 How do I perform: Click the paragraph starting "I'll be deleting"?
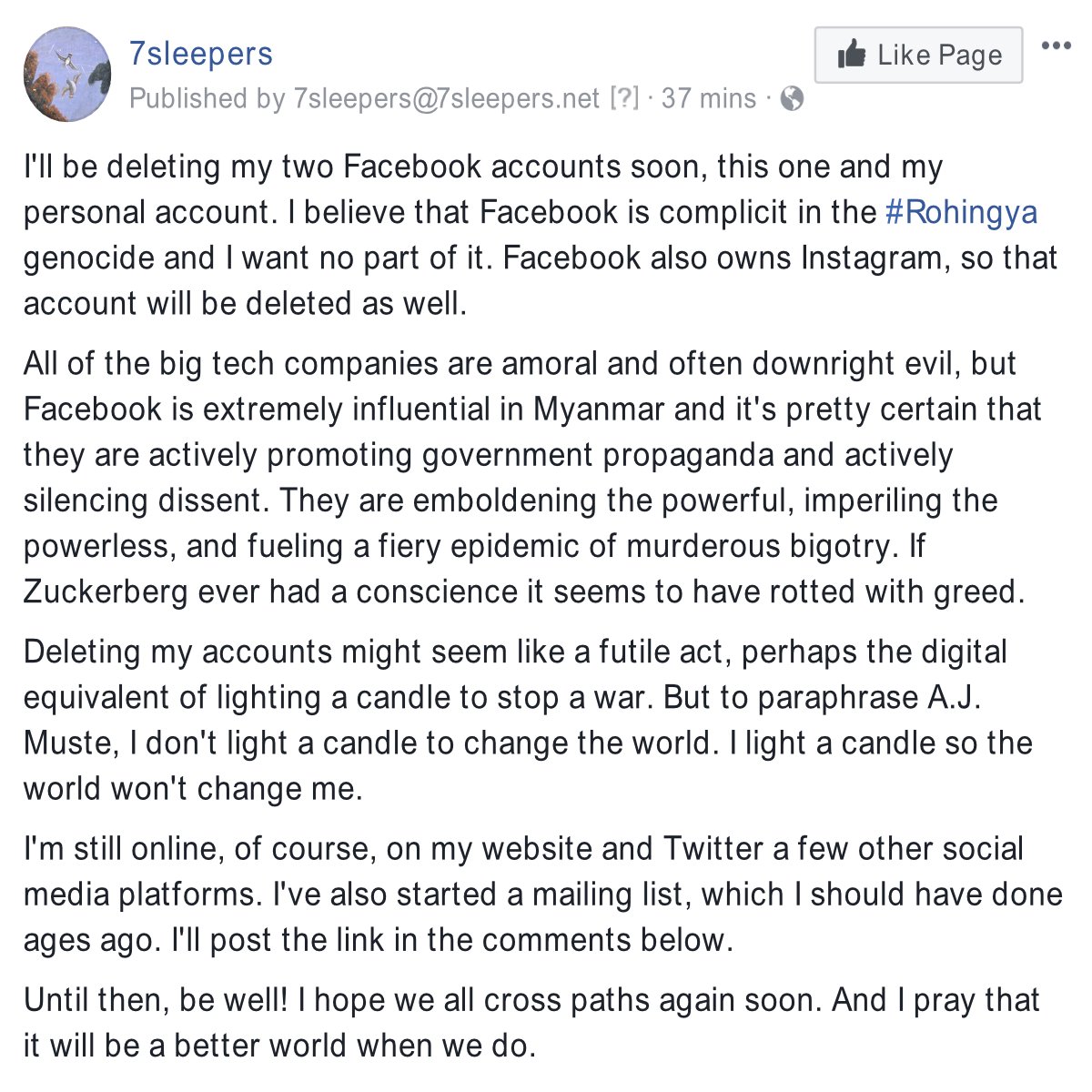pos(510,235)
